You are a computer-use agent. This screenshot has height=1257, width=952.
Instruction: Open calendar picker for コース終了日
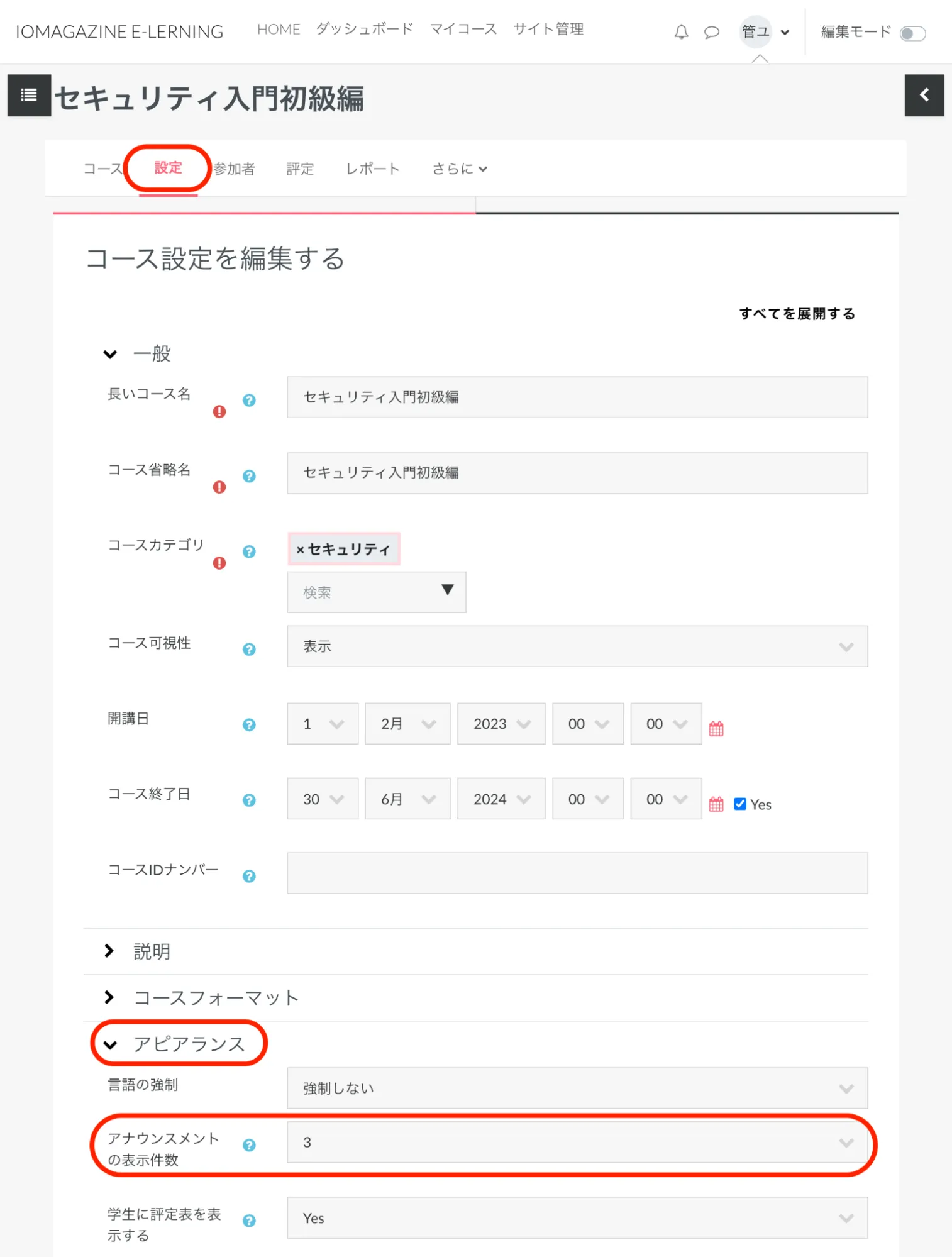pos(716,804)
